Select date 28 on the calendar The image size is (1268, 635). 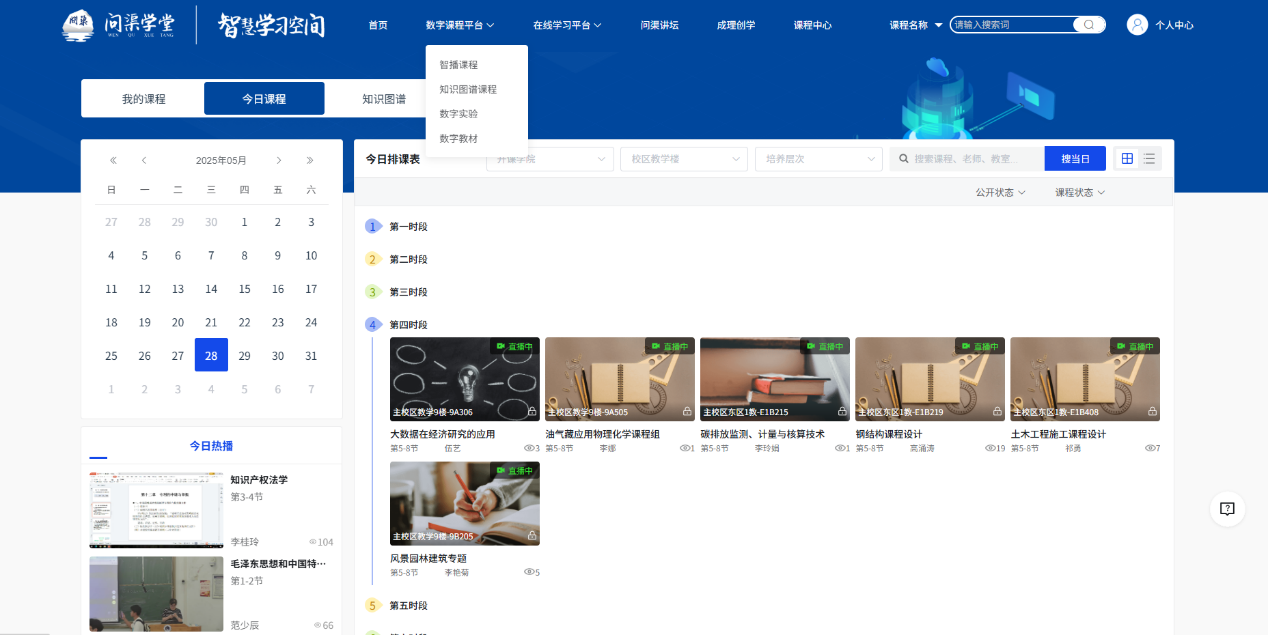coord(211,355)
